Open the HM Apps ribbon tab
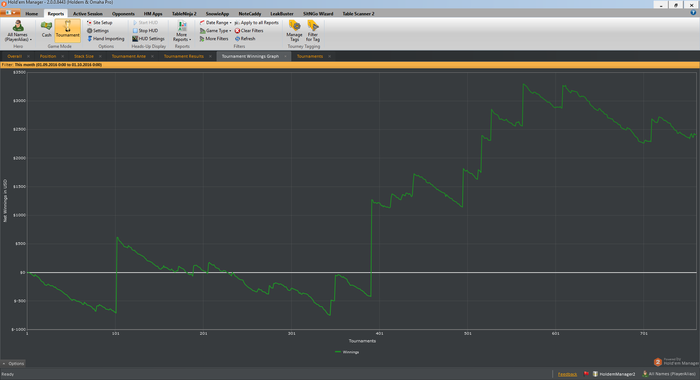 point(153,14)
